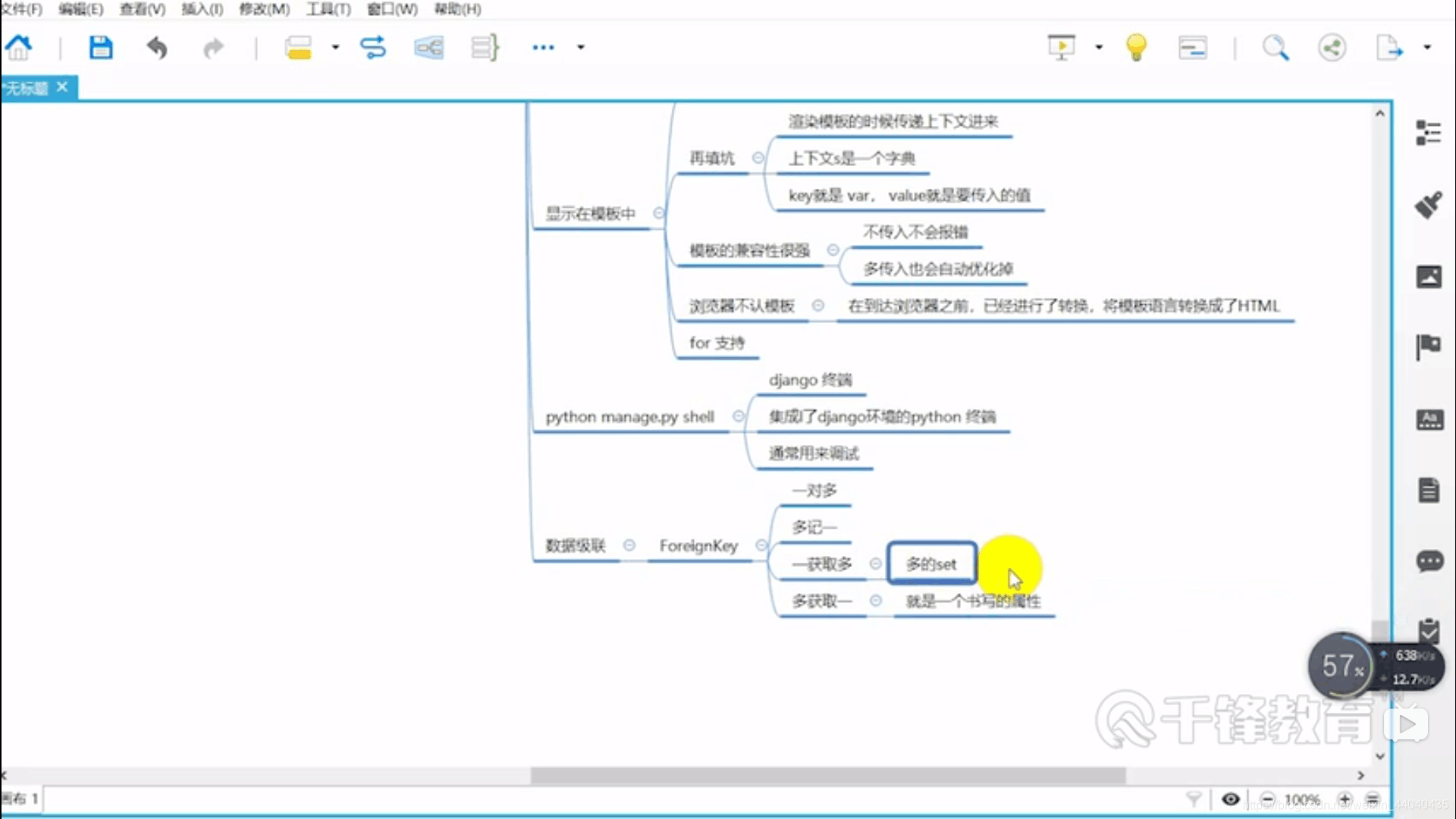This screenshot has height=819, width=1456.
Task: Open the outline panel icon in sidebar
Action: [x=1429, y=133]
